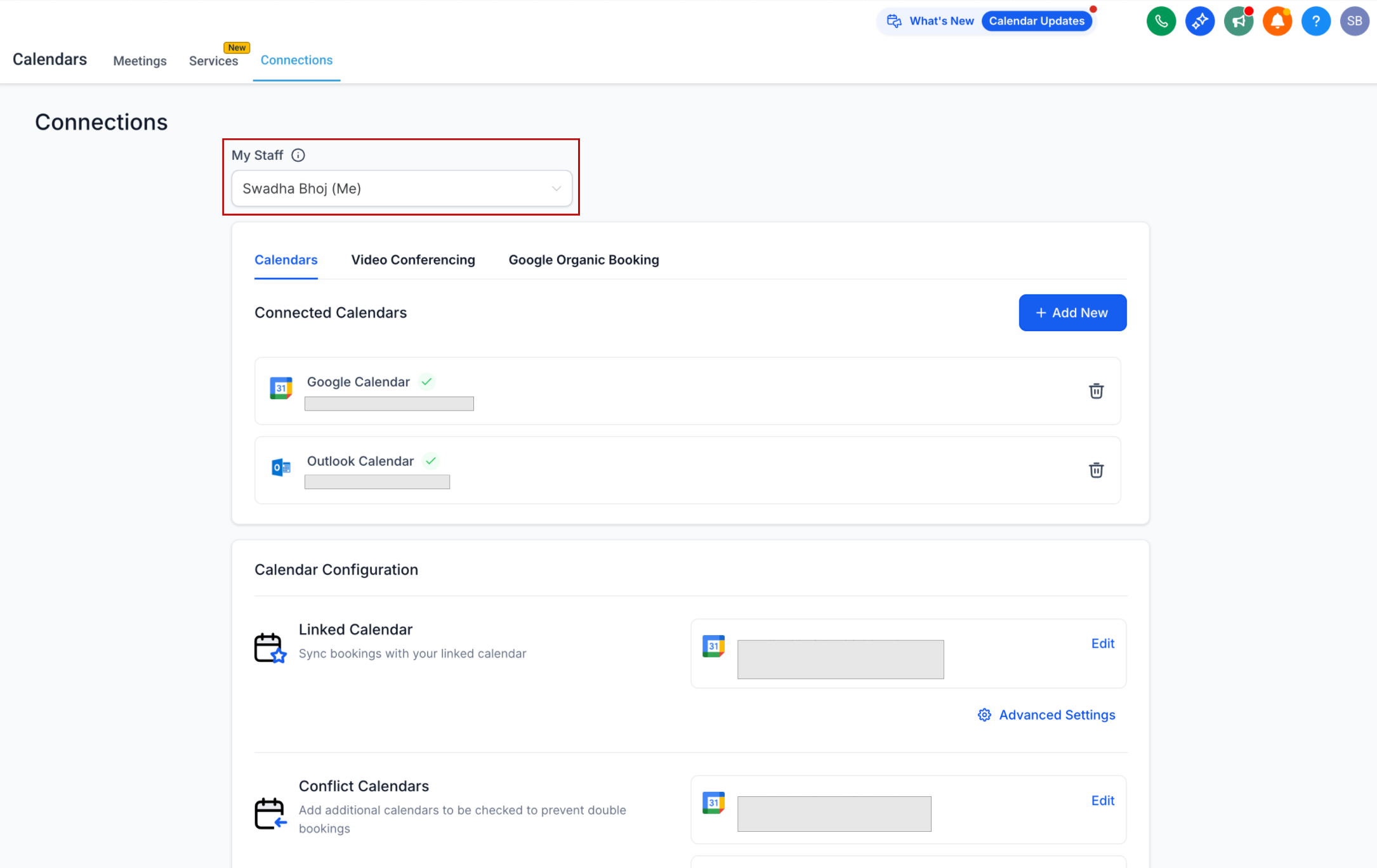The width and height of the screenshot is (1377, 868).
Task: Expand the My Staff dropdown
Action: [x=402, y=188]
